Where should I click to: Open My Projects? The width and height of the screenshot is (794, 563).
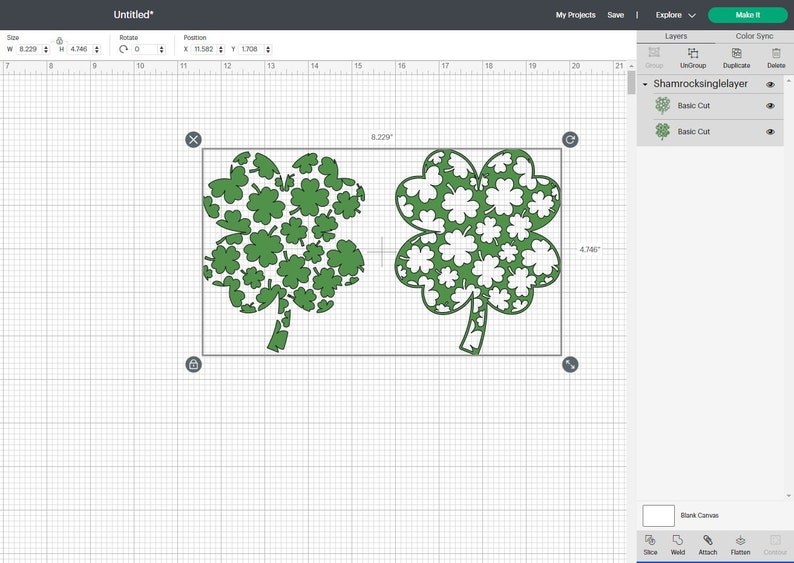pos(575,15)
